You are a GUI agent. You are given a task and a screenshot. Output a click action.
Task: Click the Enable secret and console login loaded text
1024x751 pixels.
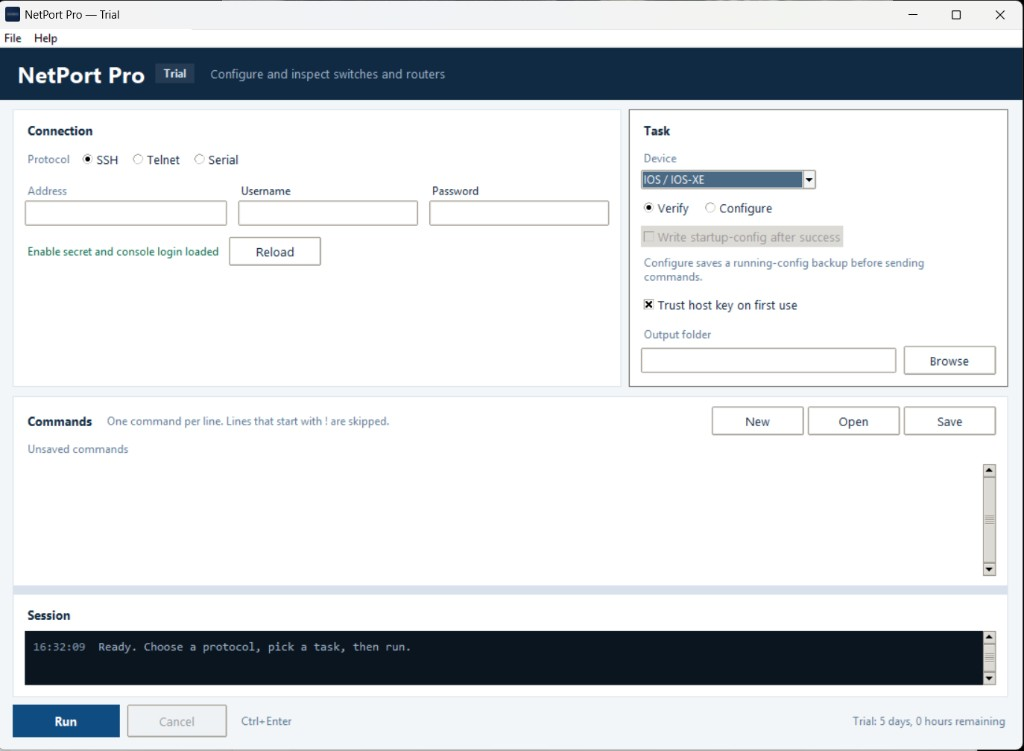[123, 251]
